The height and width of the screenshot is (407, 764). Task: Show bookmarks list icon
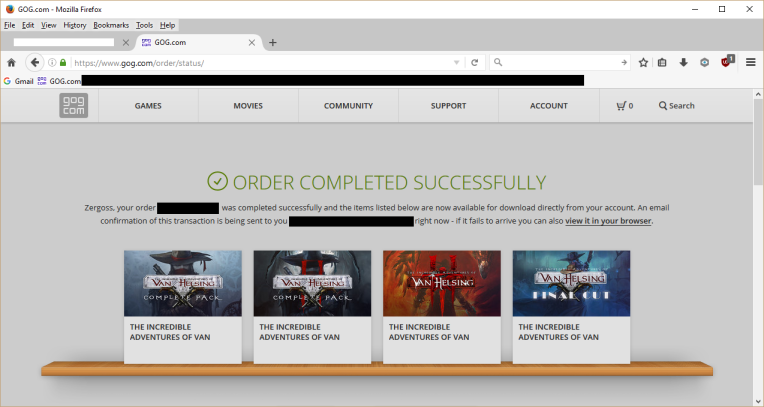coord(662,62)
